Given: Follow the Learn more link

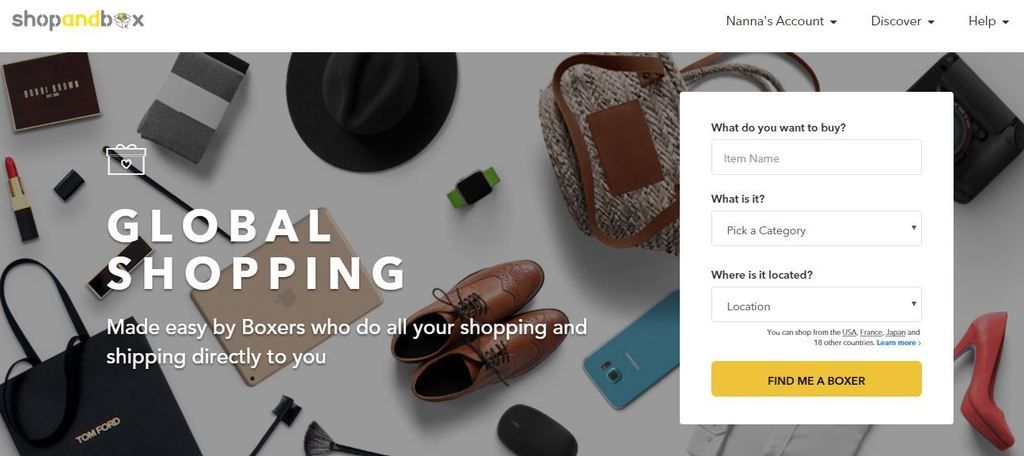Looking at the screenshot, I should point(899,343).
